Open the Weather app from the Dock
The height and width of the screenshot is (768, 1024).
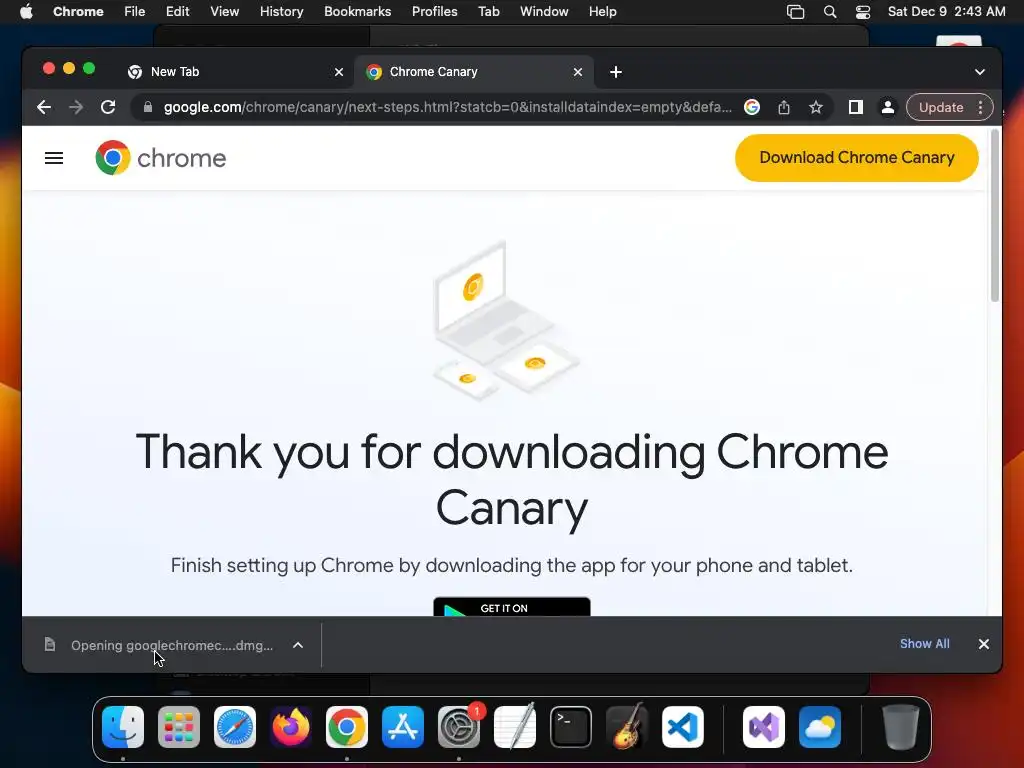820,727
